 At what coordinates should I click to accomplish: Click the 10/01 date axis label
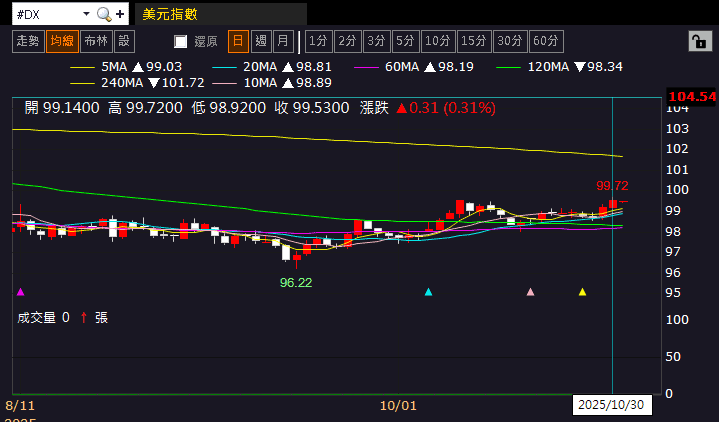point(398,405)
